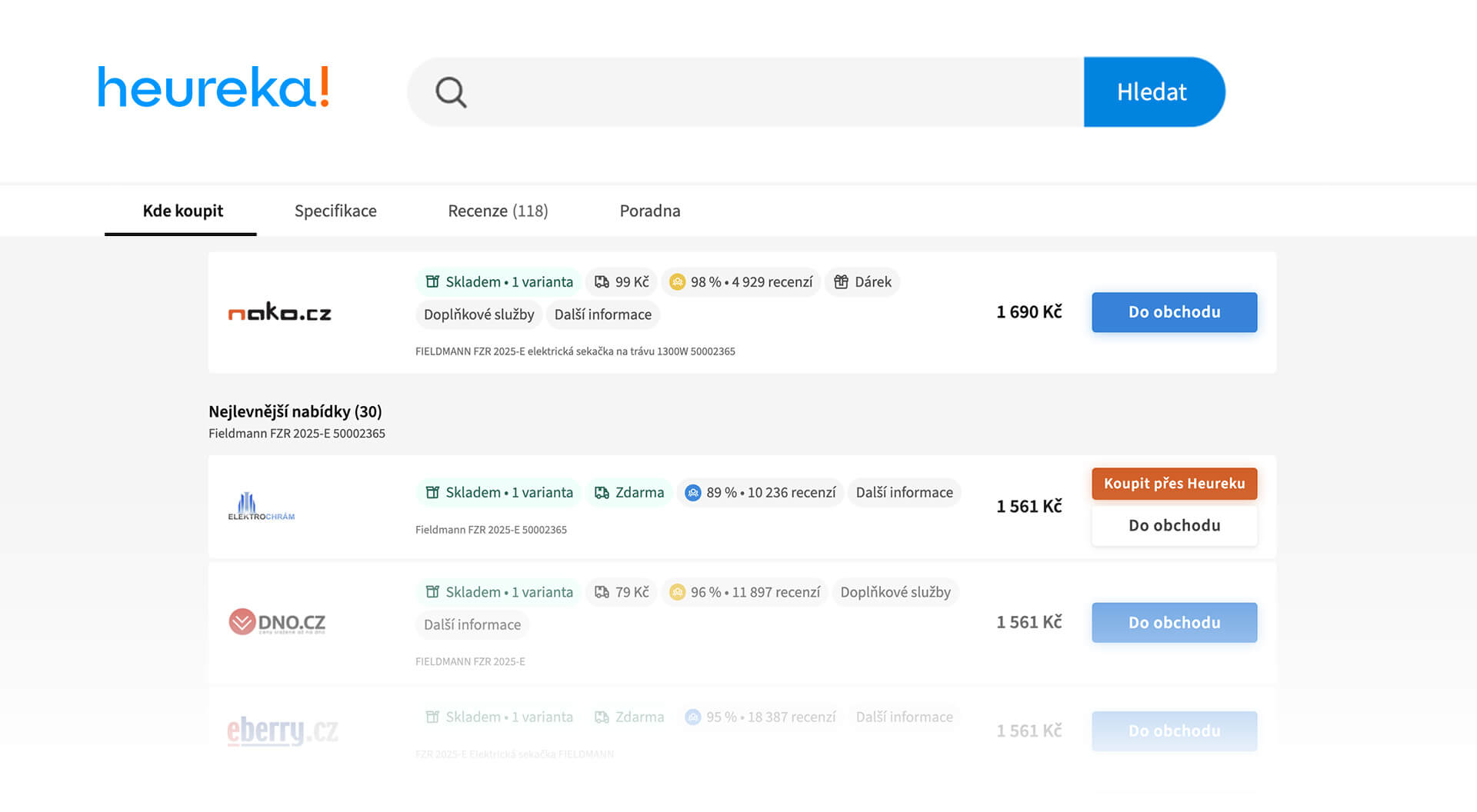The height and width of the screenshot is (812, 1477).
Task: Click the heureka! logo
Action: click(213, 87)
